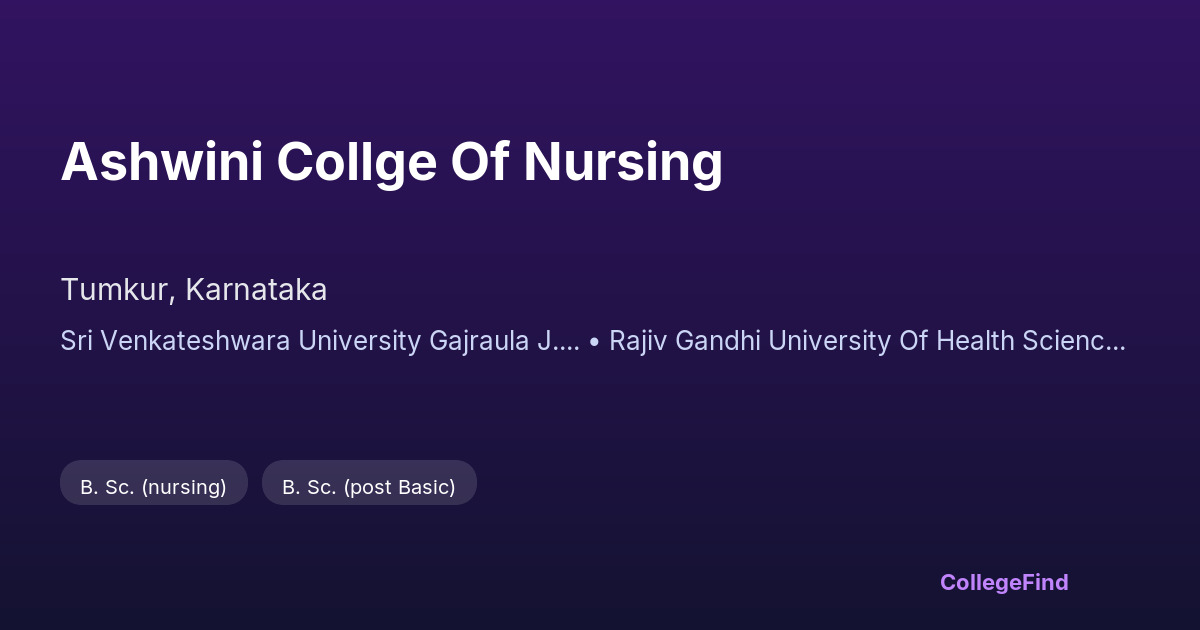Click the bullet separator between universities
1200x630 pixels.
pyautogui.click(x=594, y=342)
